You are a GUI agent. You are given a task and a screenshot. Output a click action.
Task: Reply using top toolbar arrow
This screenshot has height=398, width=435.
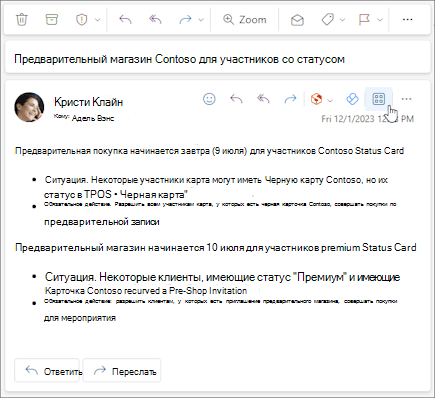point(125,19)
